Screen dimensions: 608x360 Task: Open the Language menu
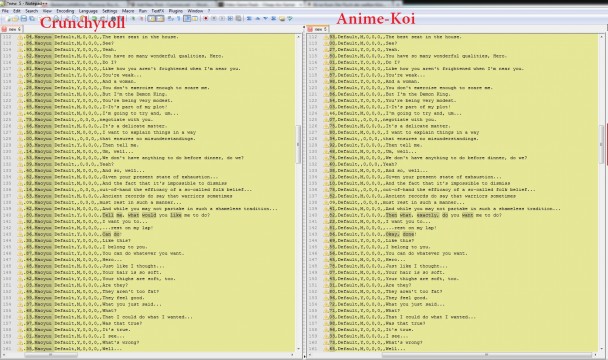(x=88, y=11)
